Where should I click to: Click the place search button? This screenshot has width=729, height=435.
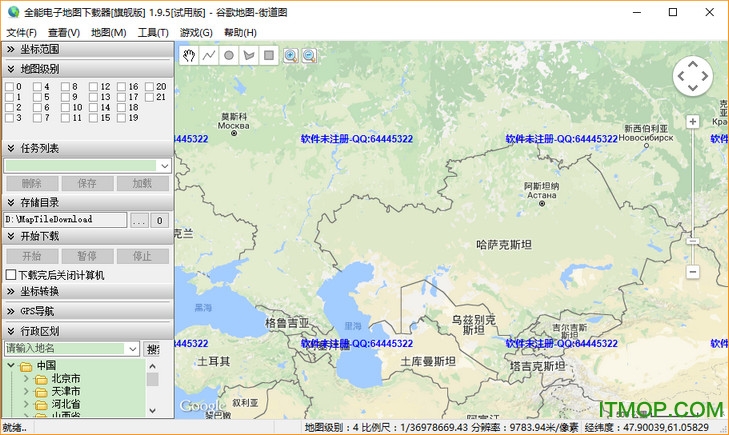[152, 349]
